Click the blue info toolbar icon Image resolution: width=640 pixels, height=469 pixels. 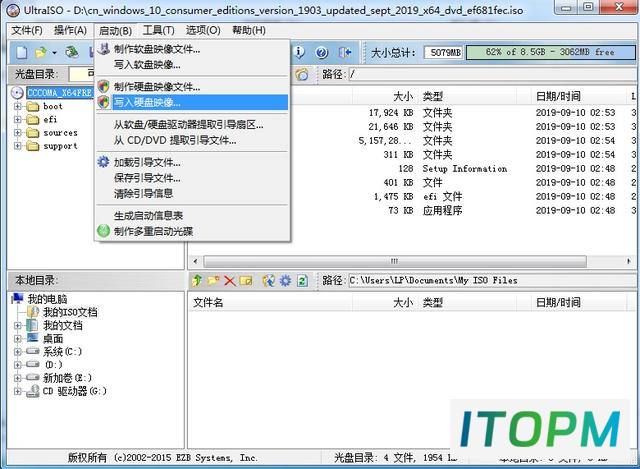(299, 52)
